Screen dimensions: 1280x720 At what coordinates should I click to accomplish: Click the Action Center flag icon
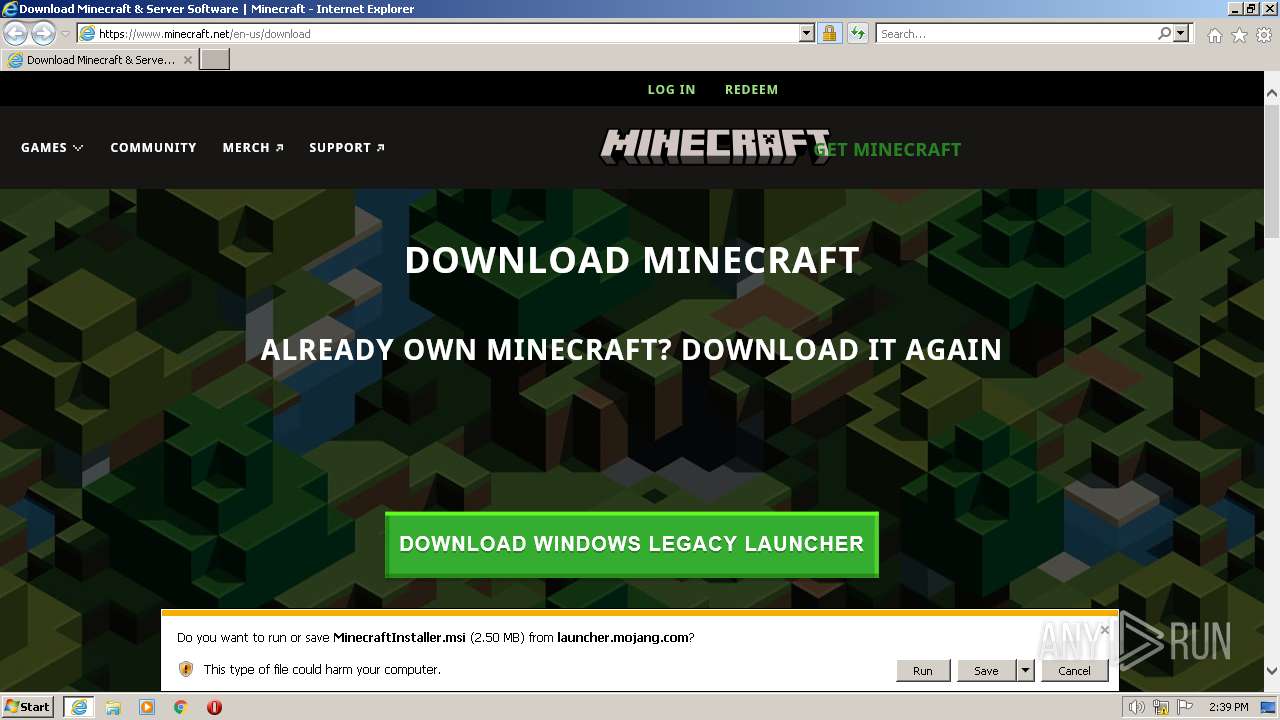pos(1185,707)
